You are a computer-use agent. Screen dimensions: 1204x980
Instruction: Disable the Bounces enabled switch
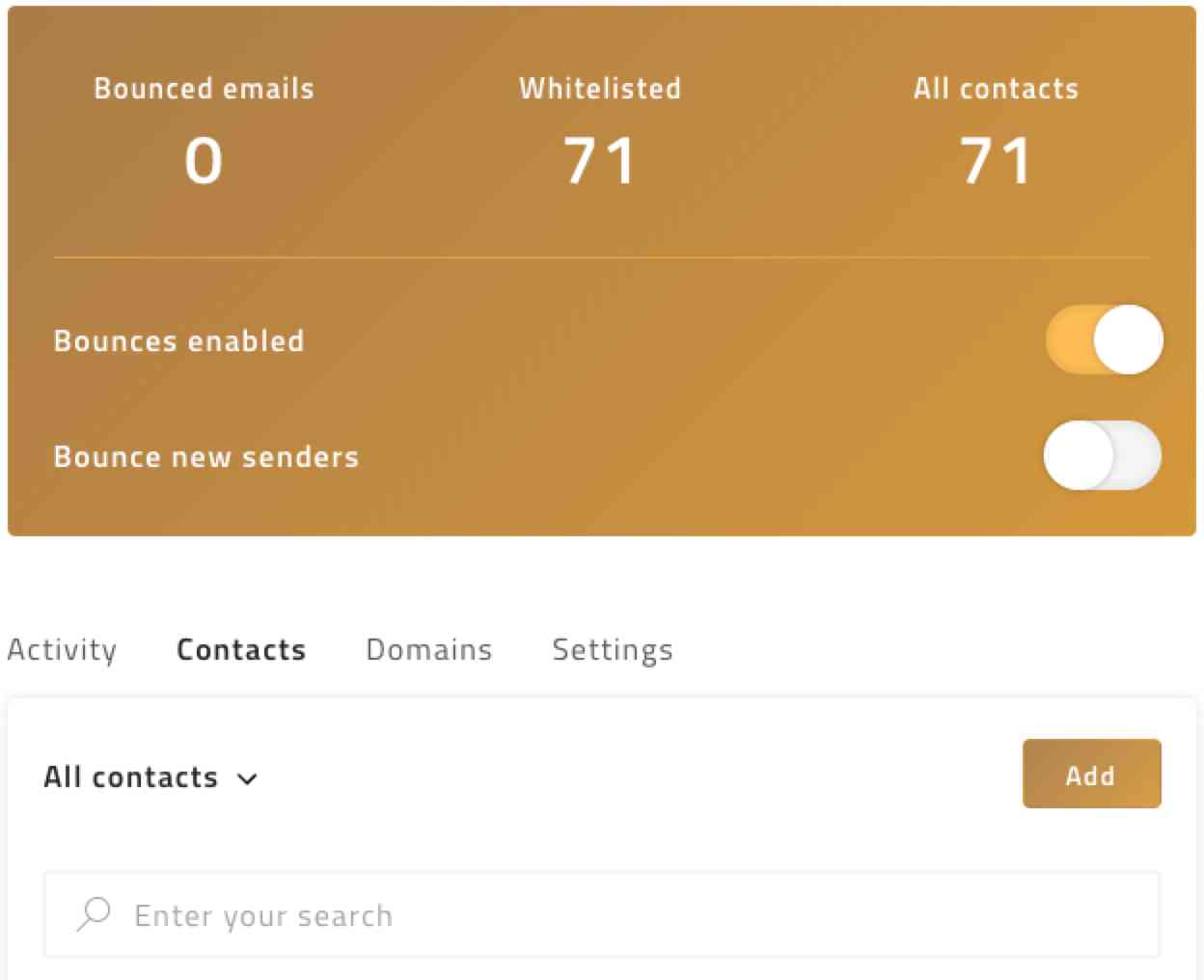[x=1103, y=340]
